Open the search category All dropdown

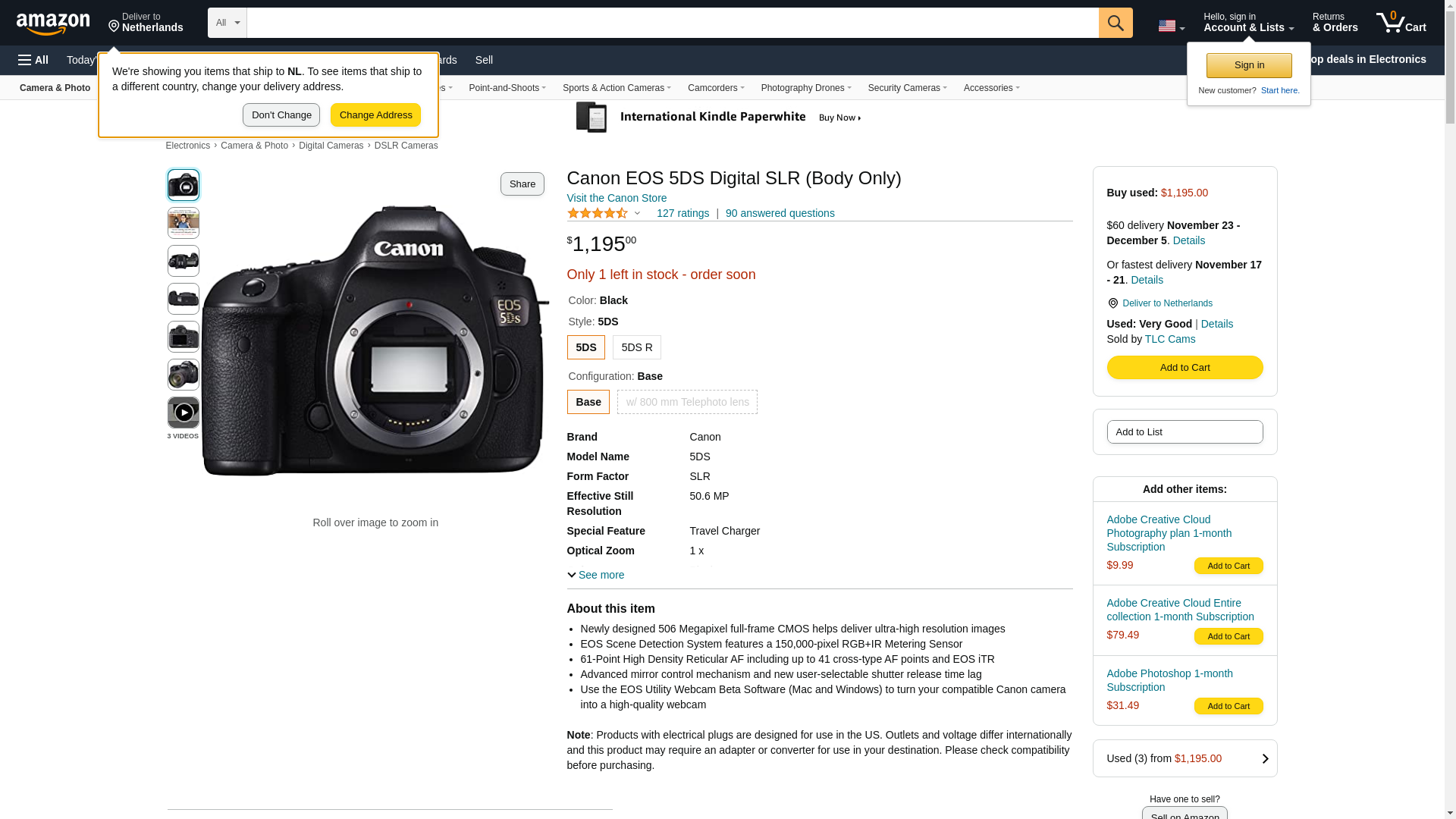[227, 23]
